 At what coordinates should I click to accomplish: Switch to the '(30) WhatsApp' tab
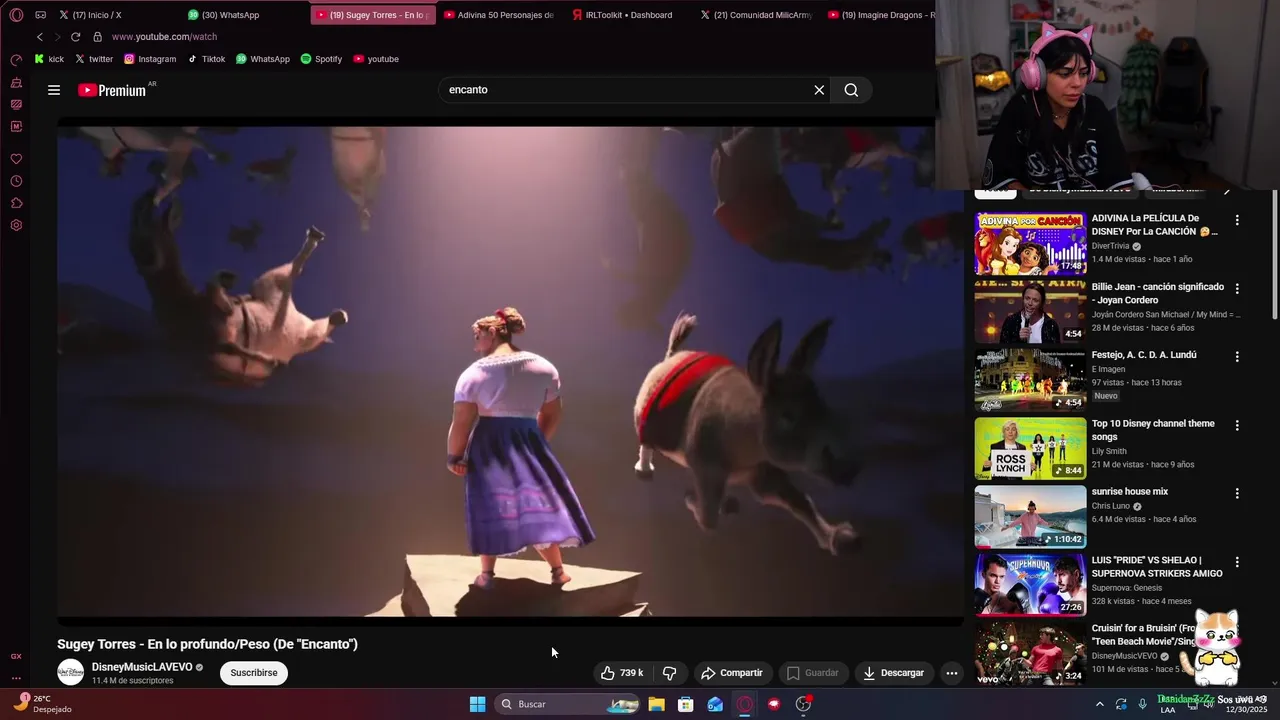[x=245, y=15]
